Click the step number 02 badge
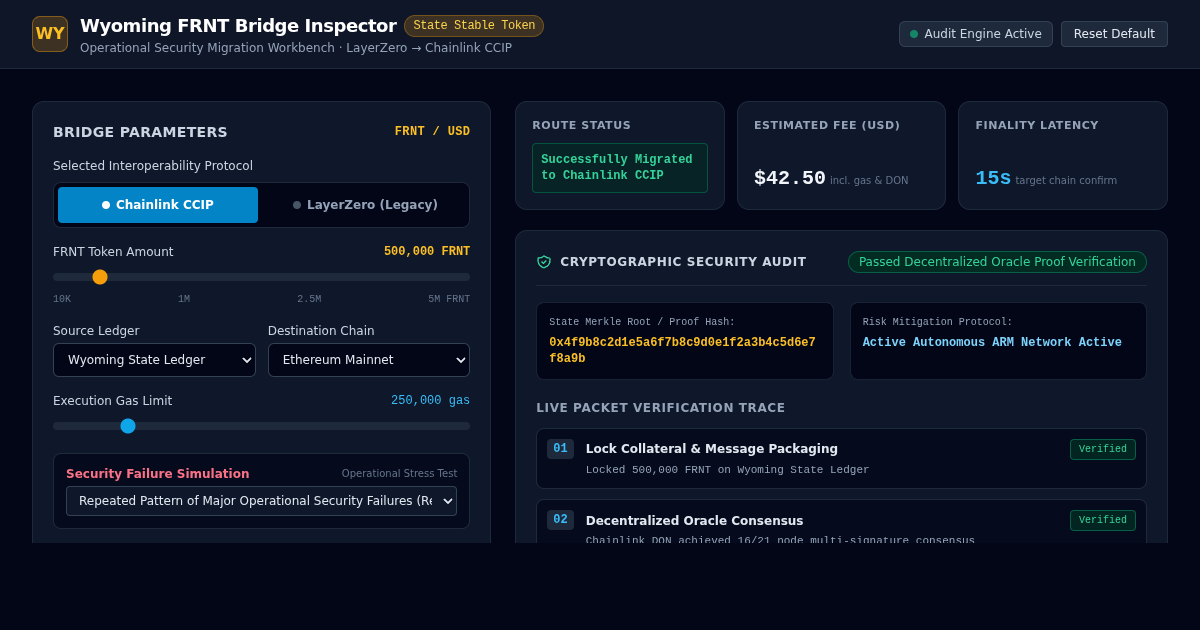 coord(560,520)
